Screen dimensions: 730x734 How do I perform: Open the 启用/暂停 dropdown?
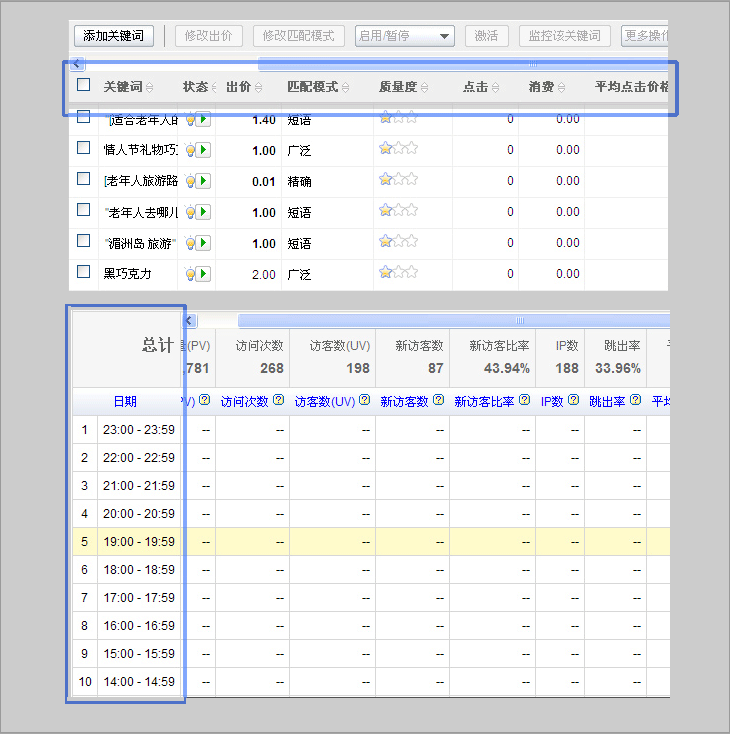(404, 36)
